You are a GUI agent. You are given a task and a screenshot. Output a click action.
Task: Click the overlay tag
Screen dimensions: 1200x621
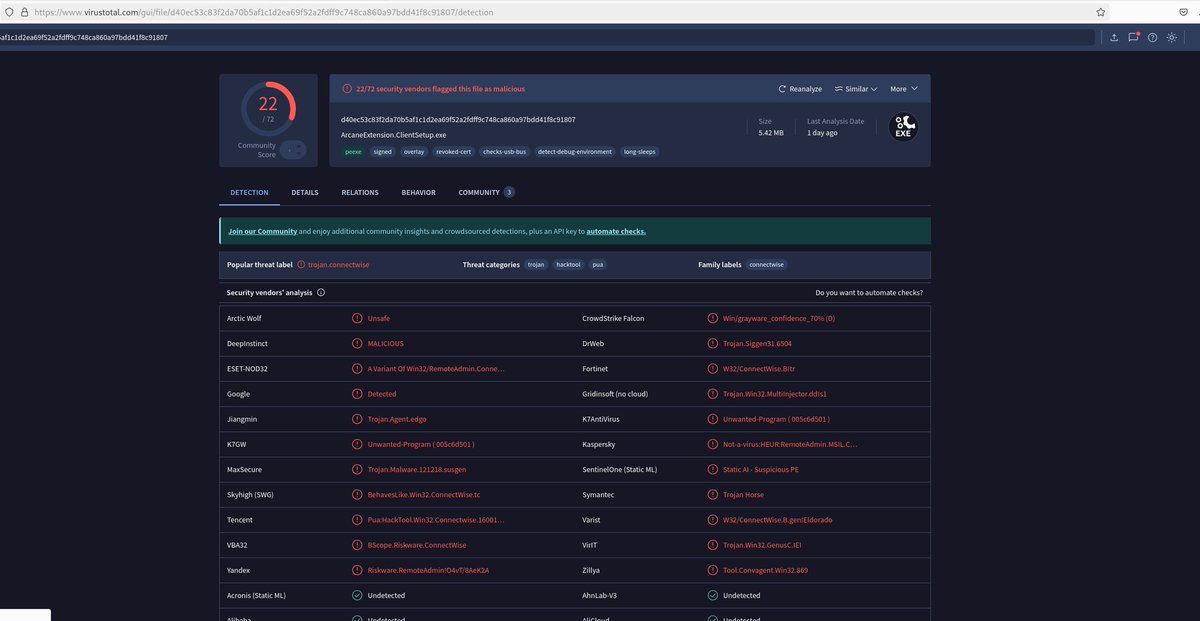pos(414,152)
